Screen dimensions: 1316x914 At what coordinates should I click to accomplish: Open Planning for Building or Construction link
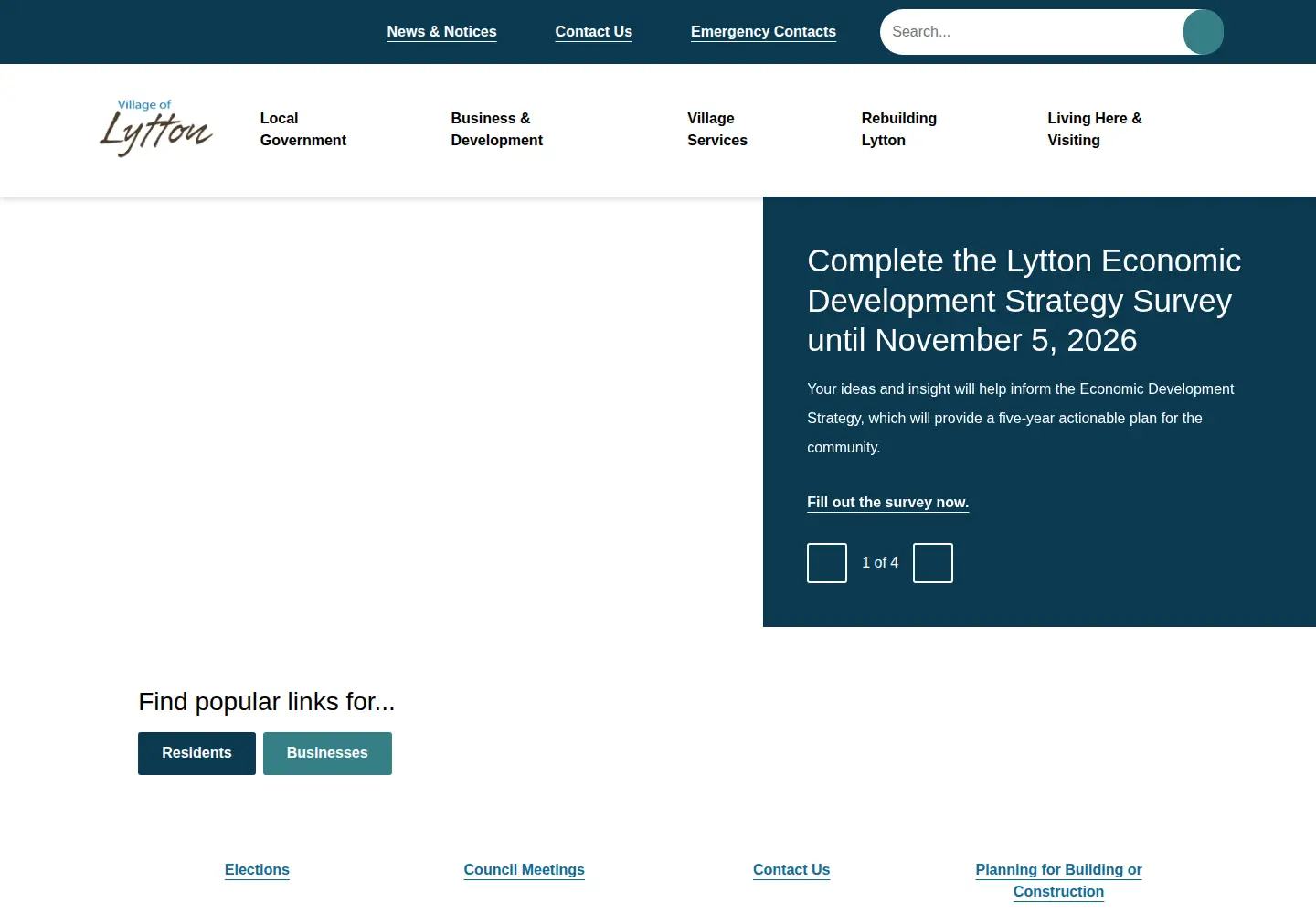(x=1058, y=881)
